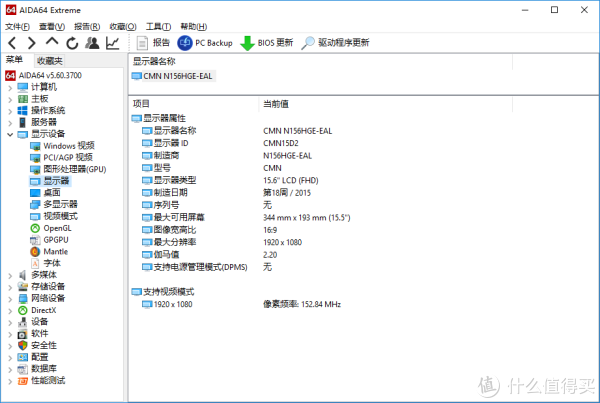This screenshot has height=403, width=600.
Task: Click the 性能测试 benchmark icon
Action: 23,381
